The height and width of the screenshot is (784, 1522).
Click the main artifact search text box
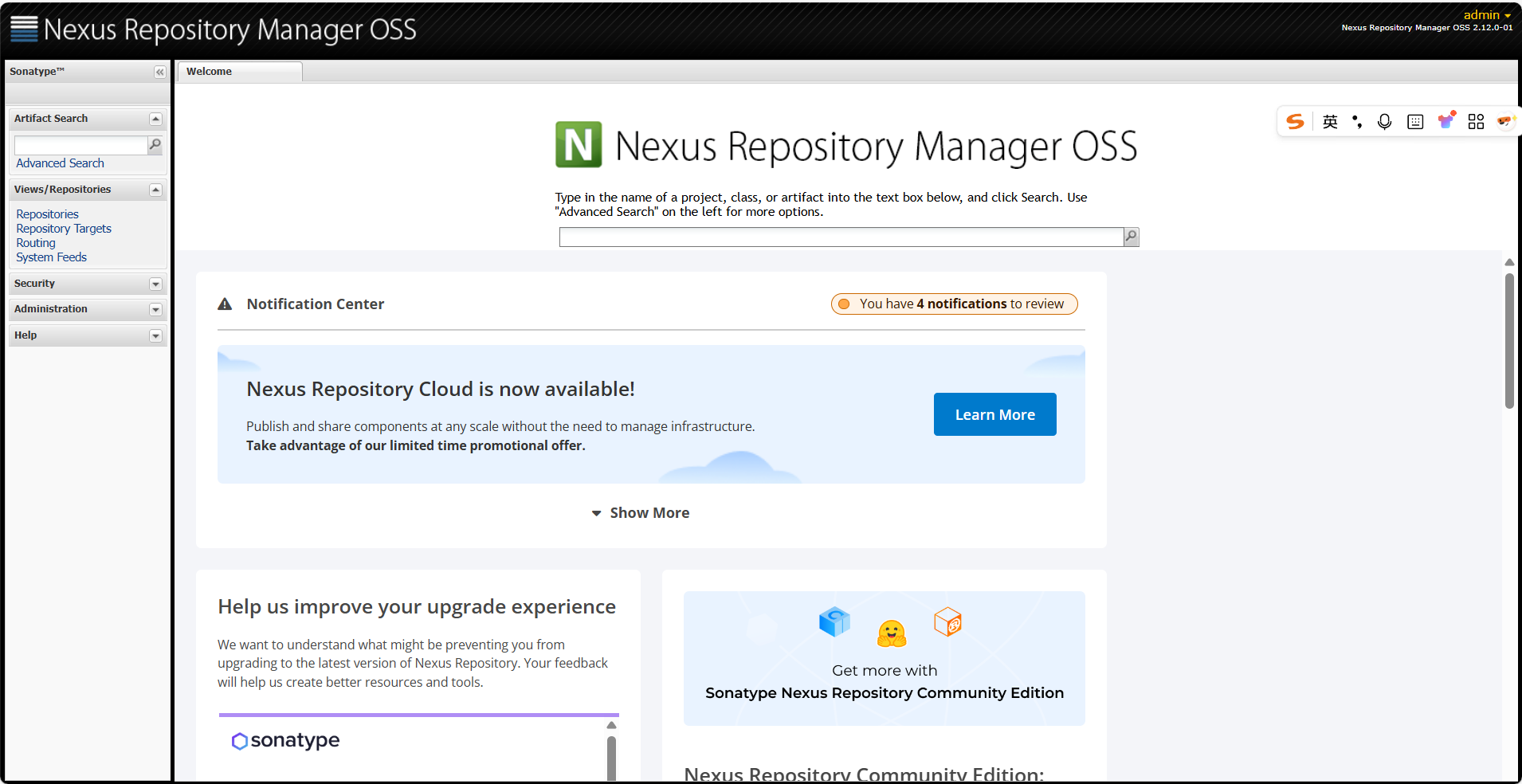(x=841, y=237)
